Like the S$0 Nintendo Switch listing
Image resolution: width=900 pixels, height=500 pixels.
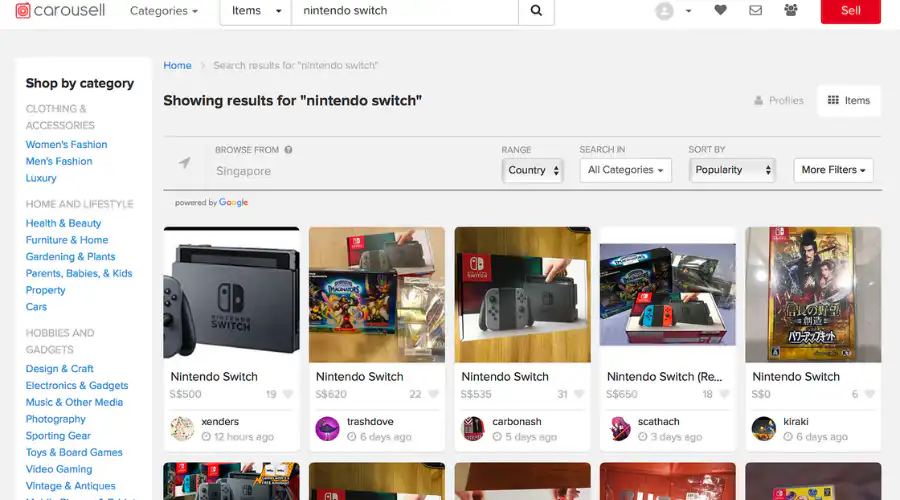pos(870,394)
